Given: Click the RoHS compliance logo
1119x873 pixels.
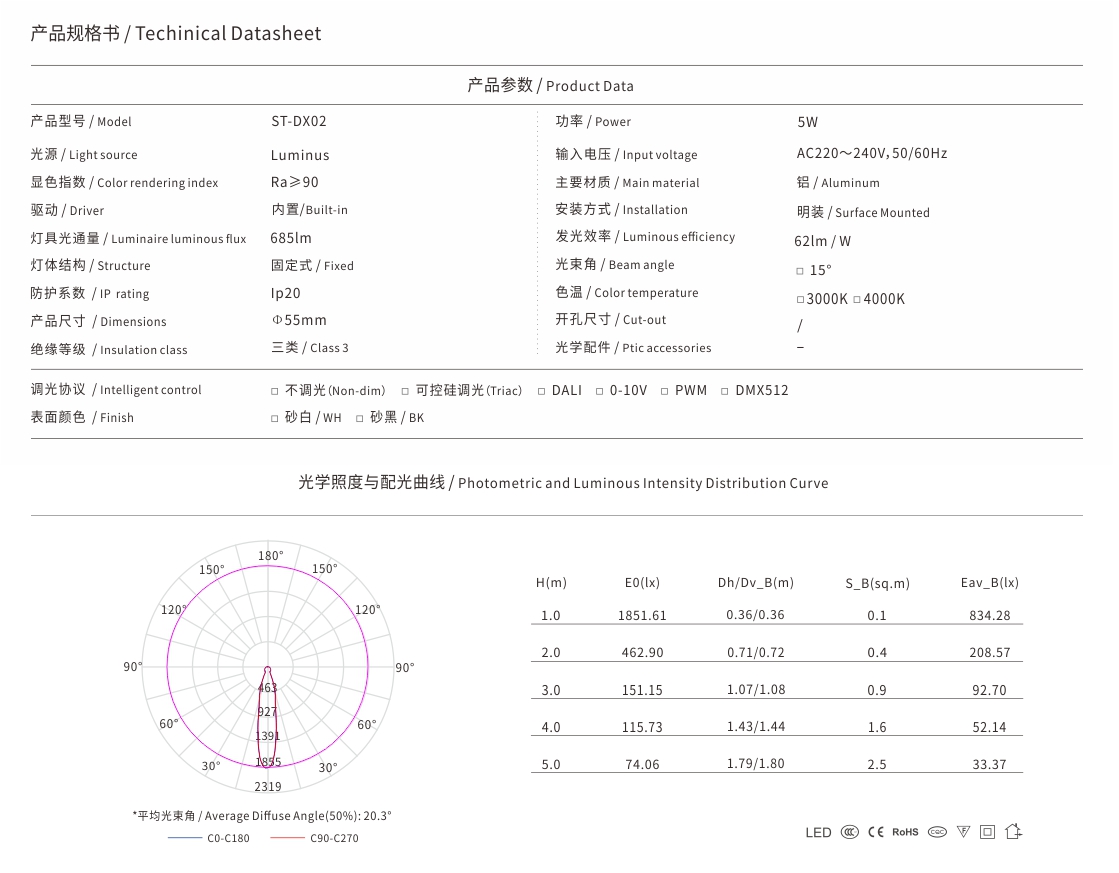Looking at the screenshot, I should pos(905,832).
